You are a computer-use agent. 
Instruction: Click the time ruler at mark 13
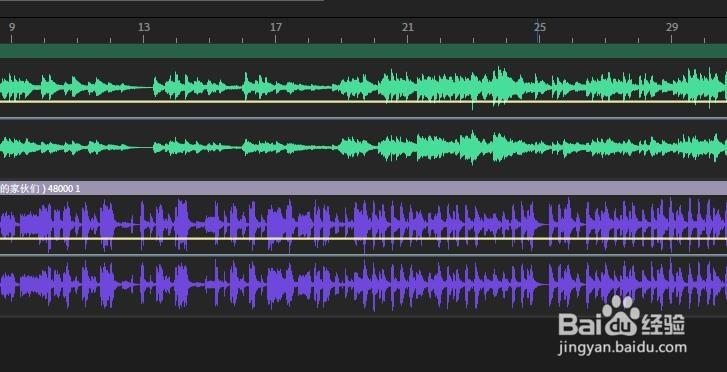[144, 27]
